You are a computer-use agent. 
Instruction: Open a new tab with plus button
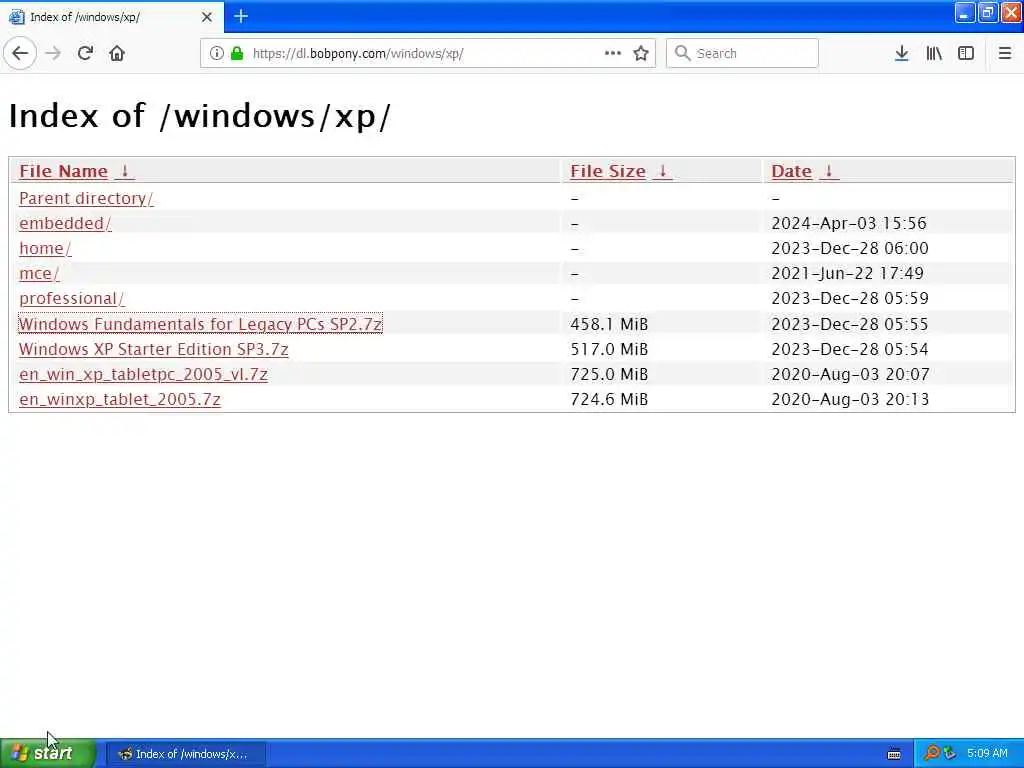pos(241,16)
